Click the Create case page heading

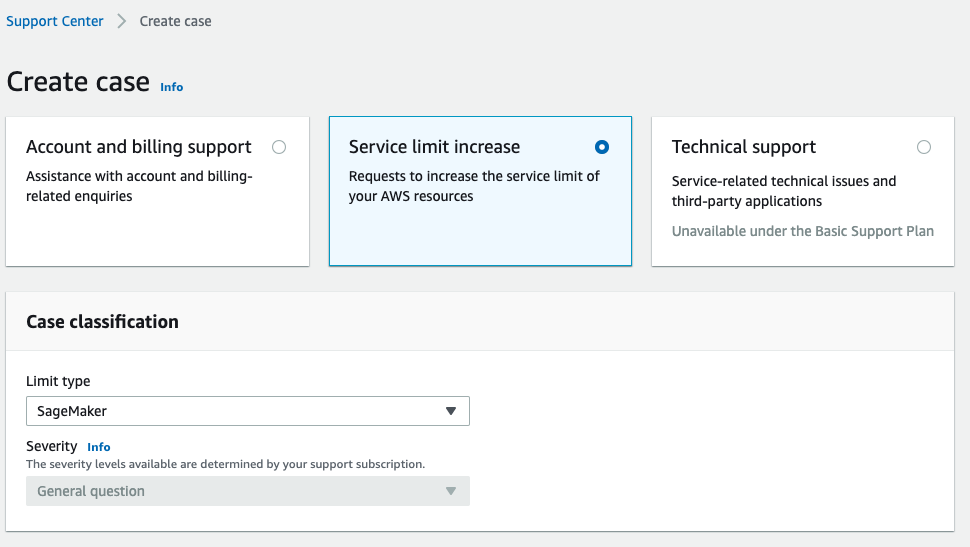78,82
